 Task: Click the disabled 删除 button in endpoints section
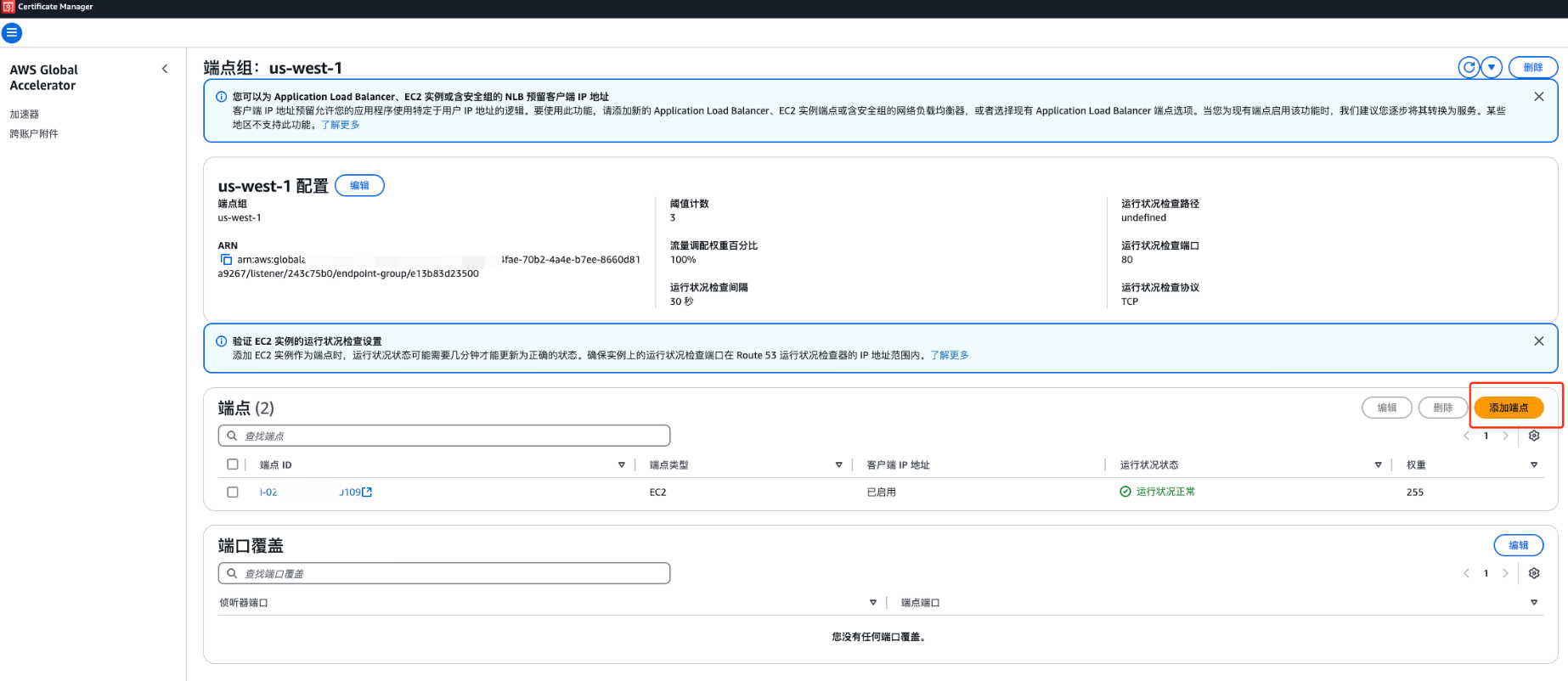click(1443, 408)
